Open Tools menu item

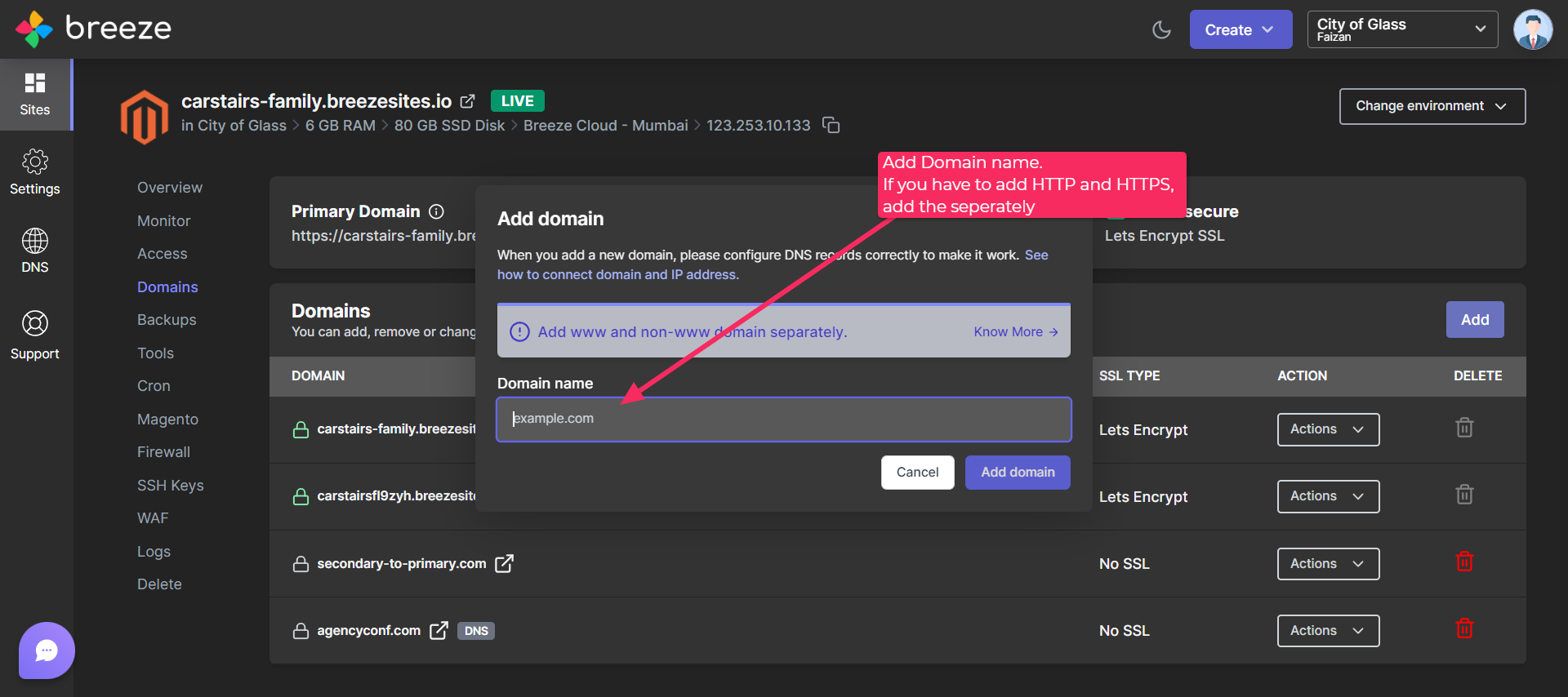155,353
